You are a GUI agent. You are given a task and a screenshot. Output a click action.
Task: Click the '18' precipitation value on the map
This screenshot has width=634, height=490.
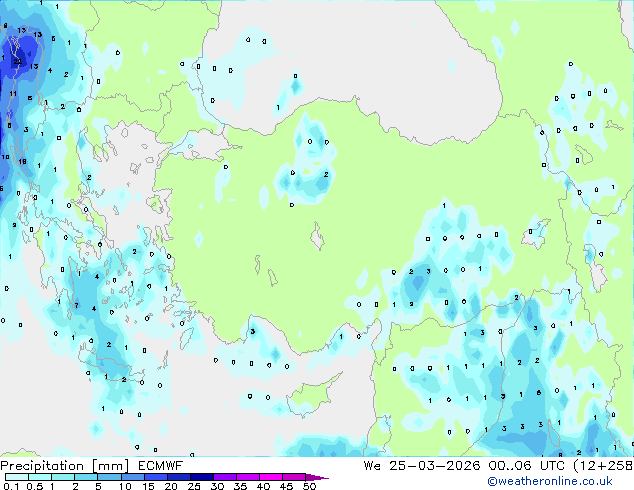click(22, 162)
